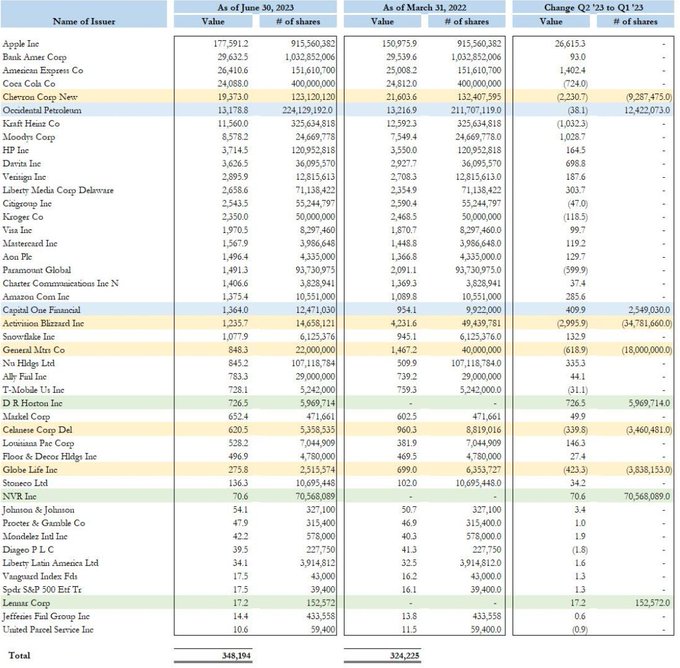Viewport: 680px width, 668px height.
Task: Select the 'Markel Corp' issuer cell
Action: point(26,416)
